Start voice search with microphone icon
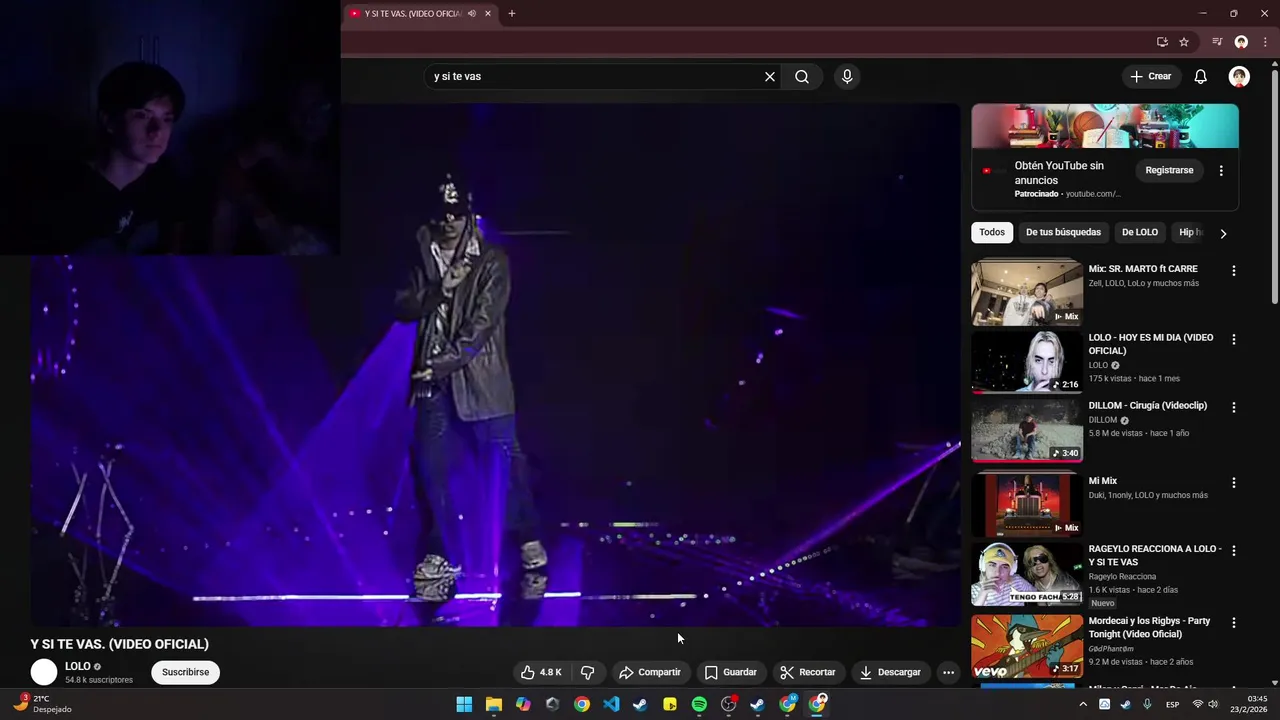 click(x=847, y=76)
